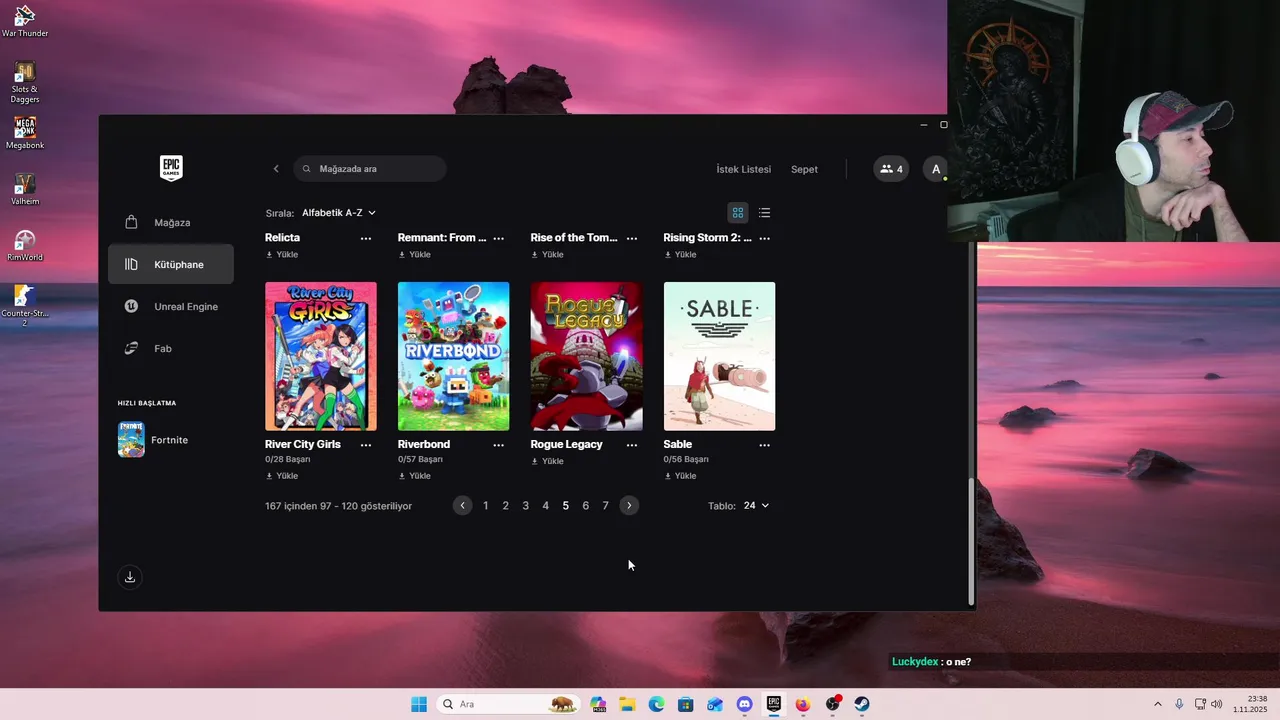Viewport: 1280px width, 720px height.
Task: Open Megabonk desktop shortcut
Action: 25,133
